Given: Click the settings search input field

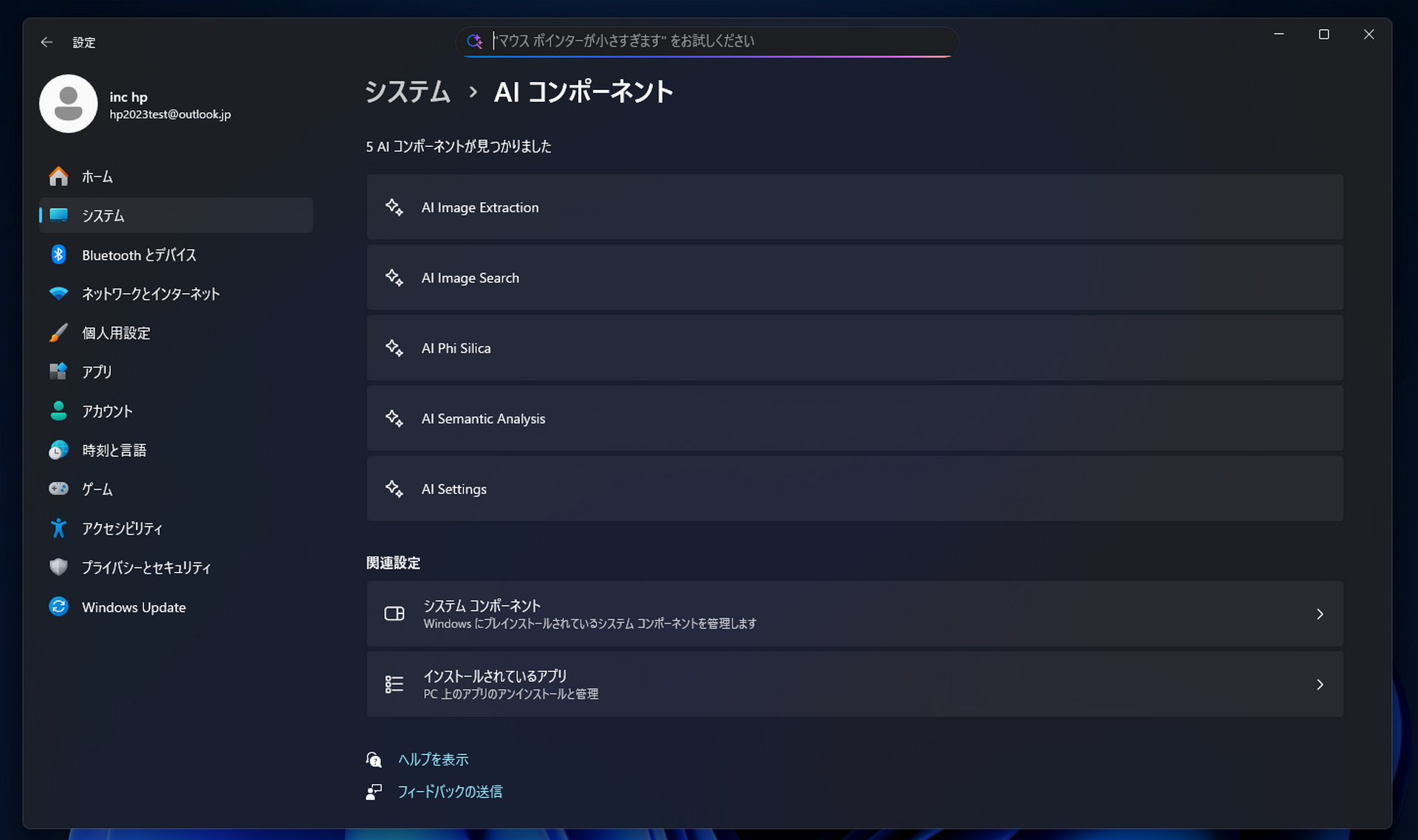Looking at the screenshot, I should click(709, 41).
